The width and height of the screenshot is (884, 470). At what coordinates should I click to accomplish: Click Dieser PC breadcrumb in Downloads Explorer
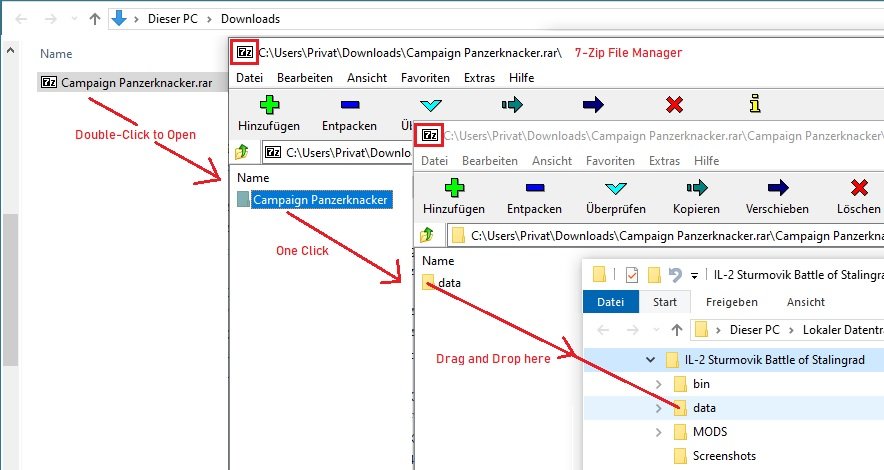173,19
